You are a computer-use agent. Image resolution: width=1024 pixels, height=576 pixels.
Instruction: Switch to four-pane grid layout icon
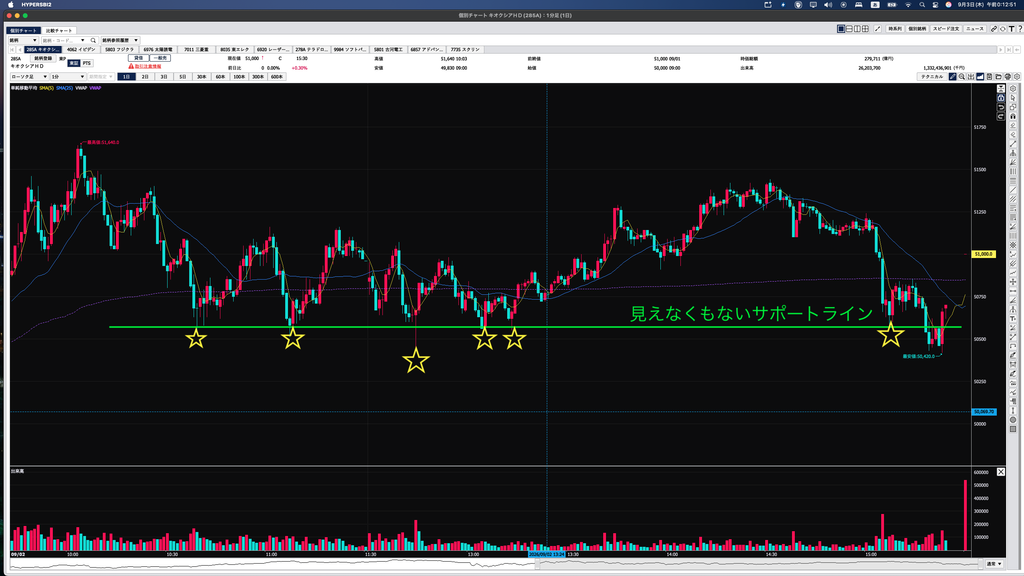[x=865, y=29]
